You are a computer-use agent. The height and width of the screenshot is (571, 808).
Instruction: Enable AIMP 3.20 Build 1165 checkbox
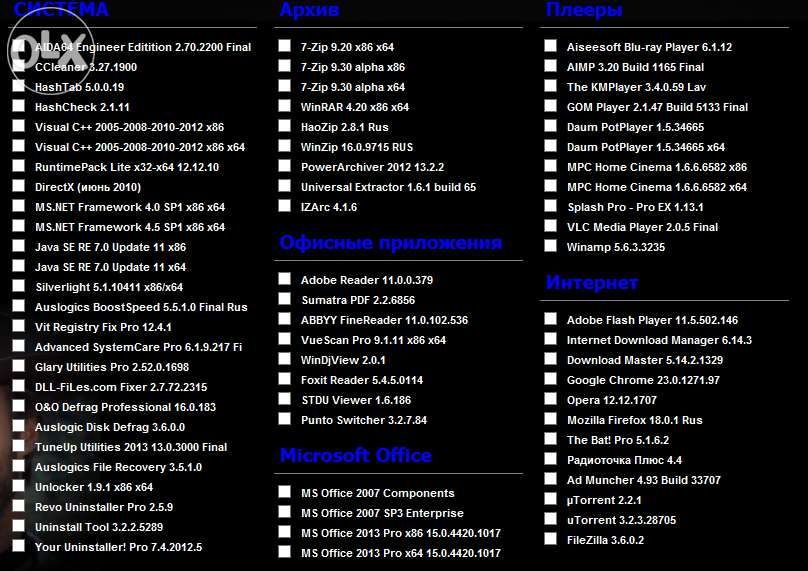click(x=550, y=66)
